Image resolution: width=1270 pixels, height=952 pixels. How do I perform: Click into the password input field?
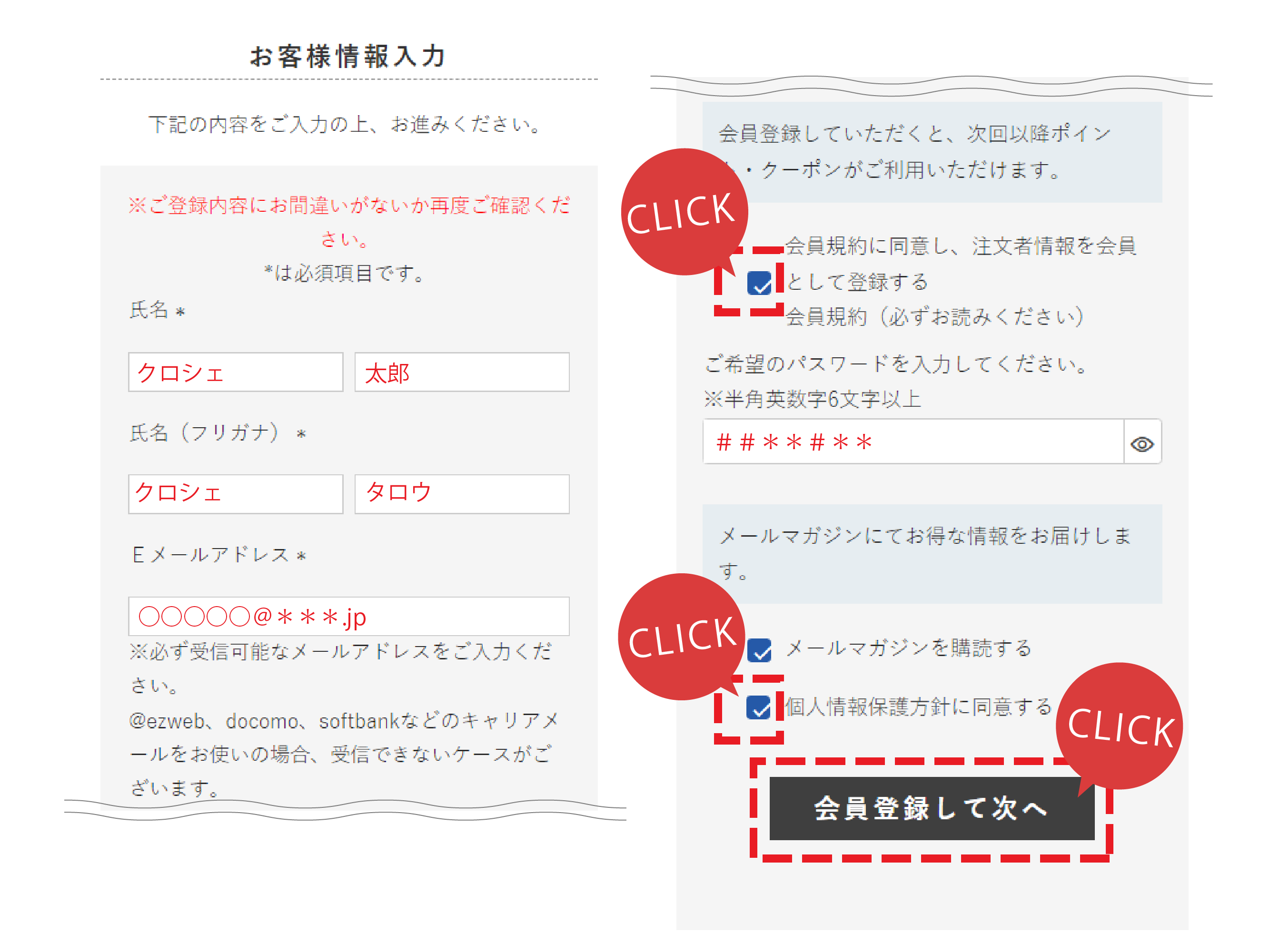(x=913, y=442)
